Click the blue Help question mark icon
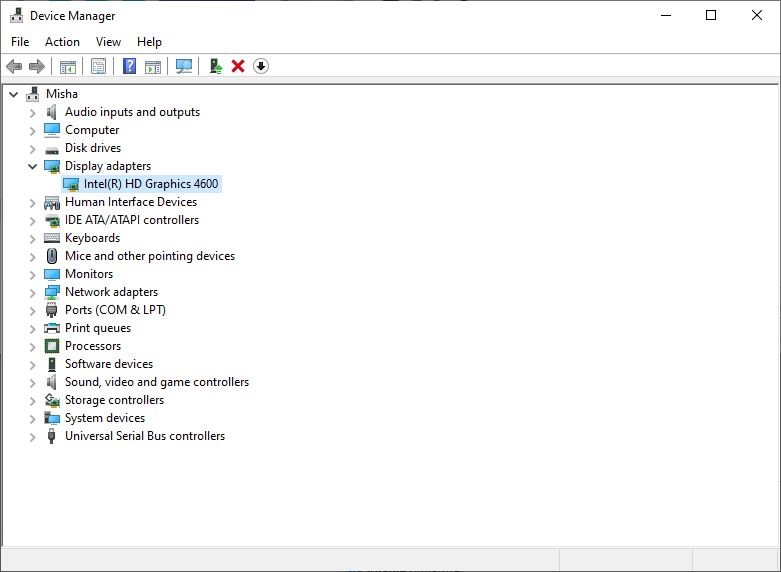The image size is (781, 572). pyautogui.click(x=130, y=66)
